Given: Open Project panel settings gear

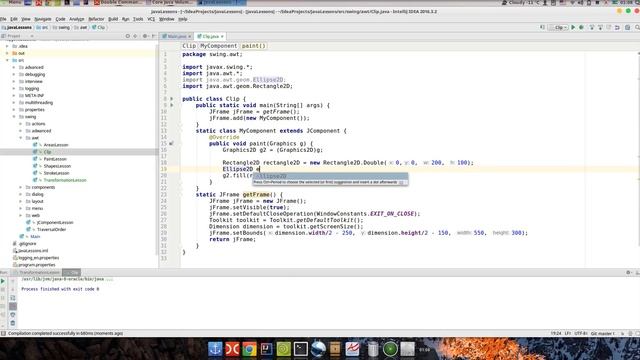Looking at the screenshot, I should pyautogui.click(x=145, y=36).
